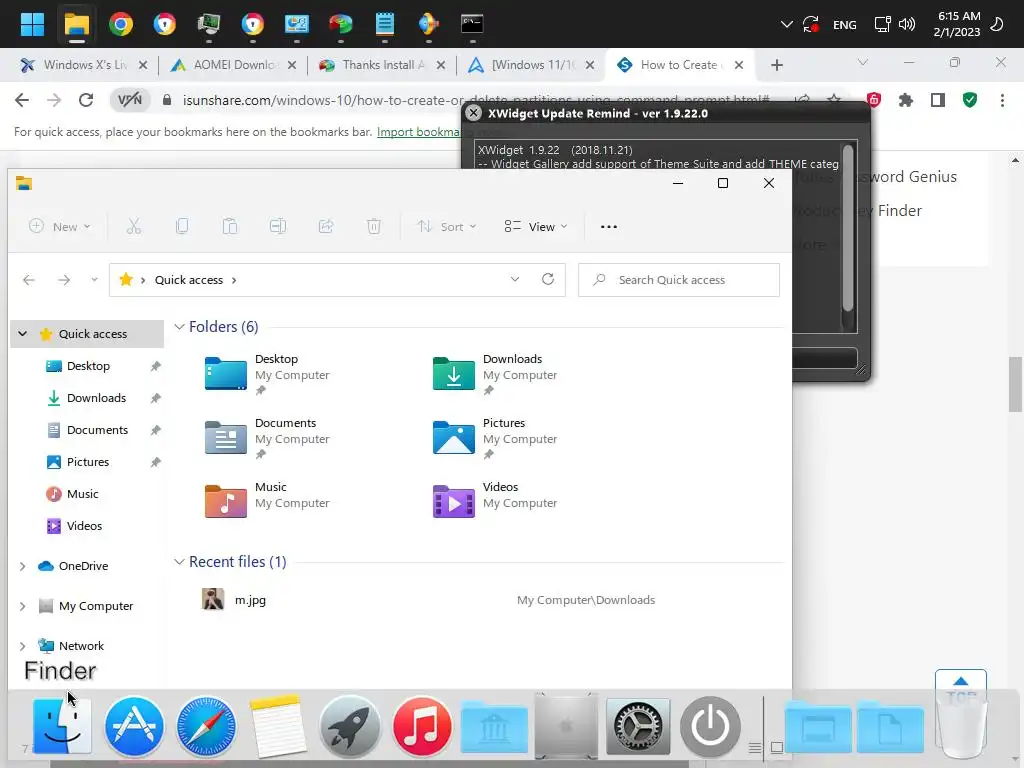Screen dimensions: 1024x768
Task: Click the XWidget notes scrollbar
Action: (x=848, y=229)
